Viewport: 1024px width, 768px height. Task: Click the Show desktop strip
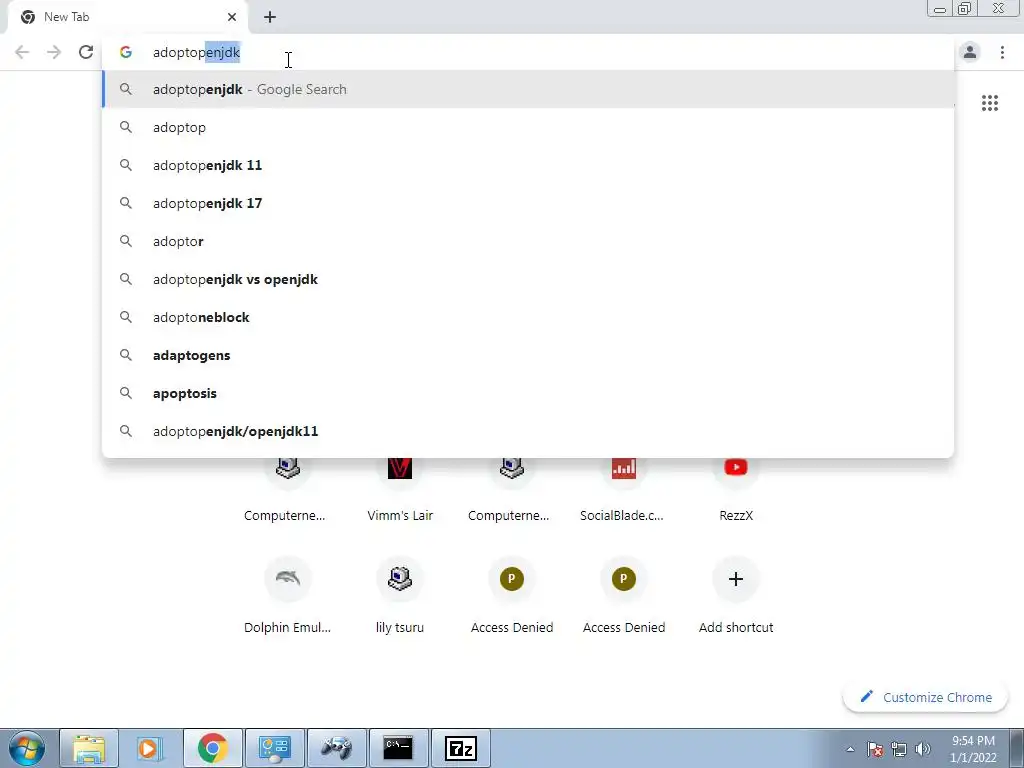point(1017,748)
